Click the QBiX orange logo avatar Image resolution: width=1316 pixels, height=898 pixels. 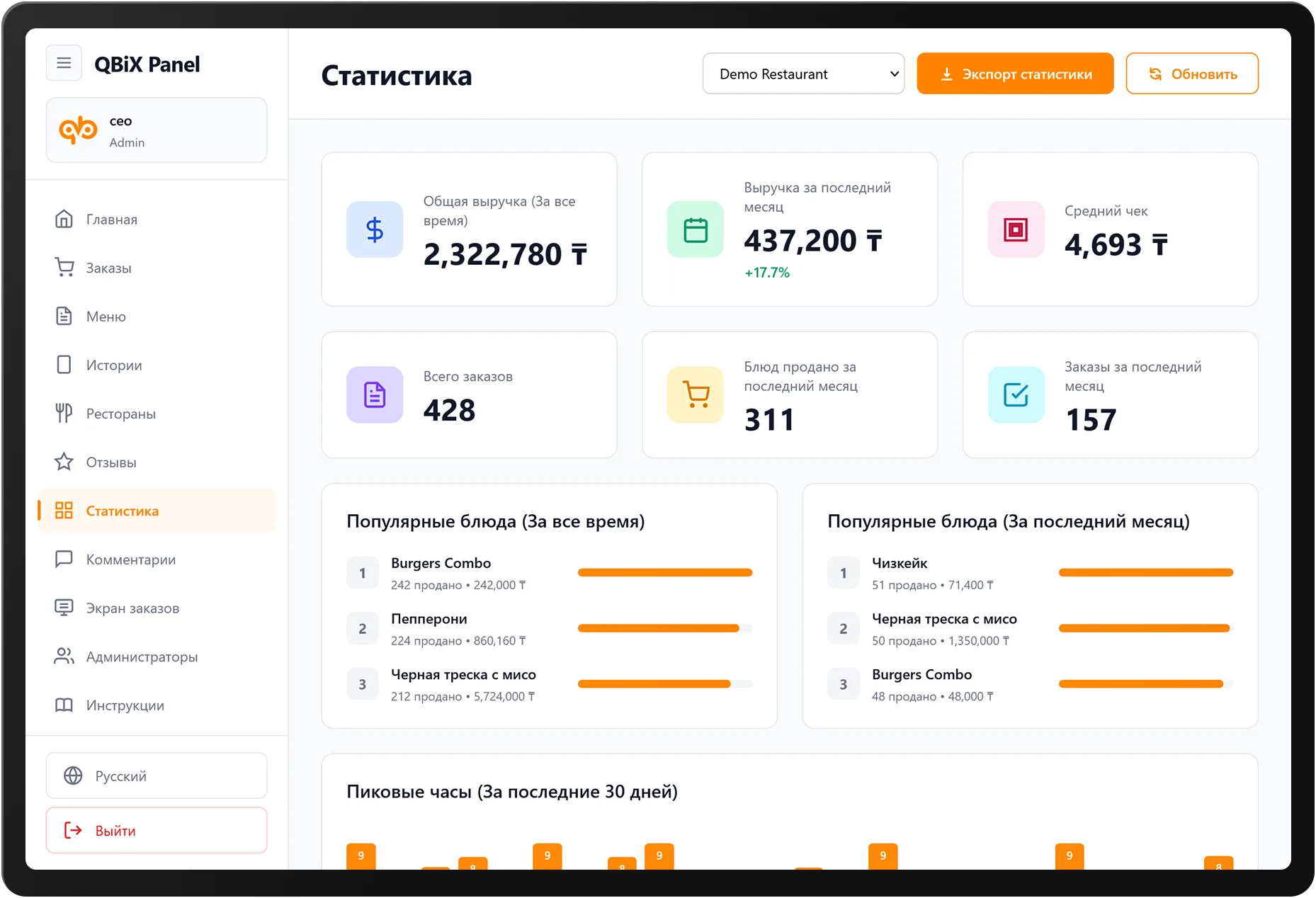(x=78, y=130)
